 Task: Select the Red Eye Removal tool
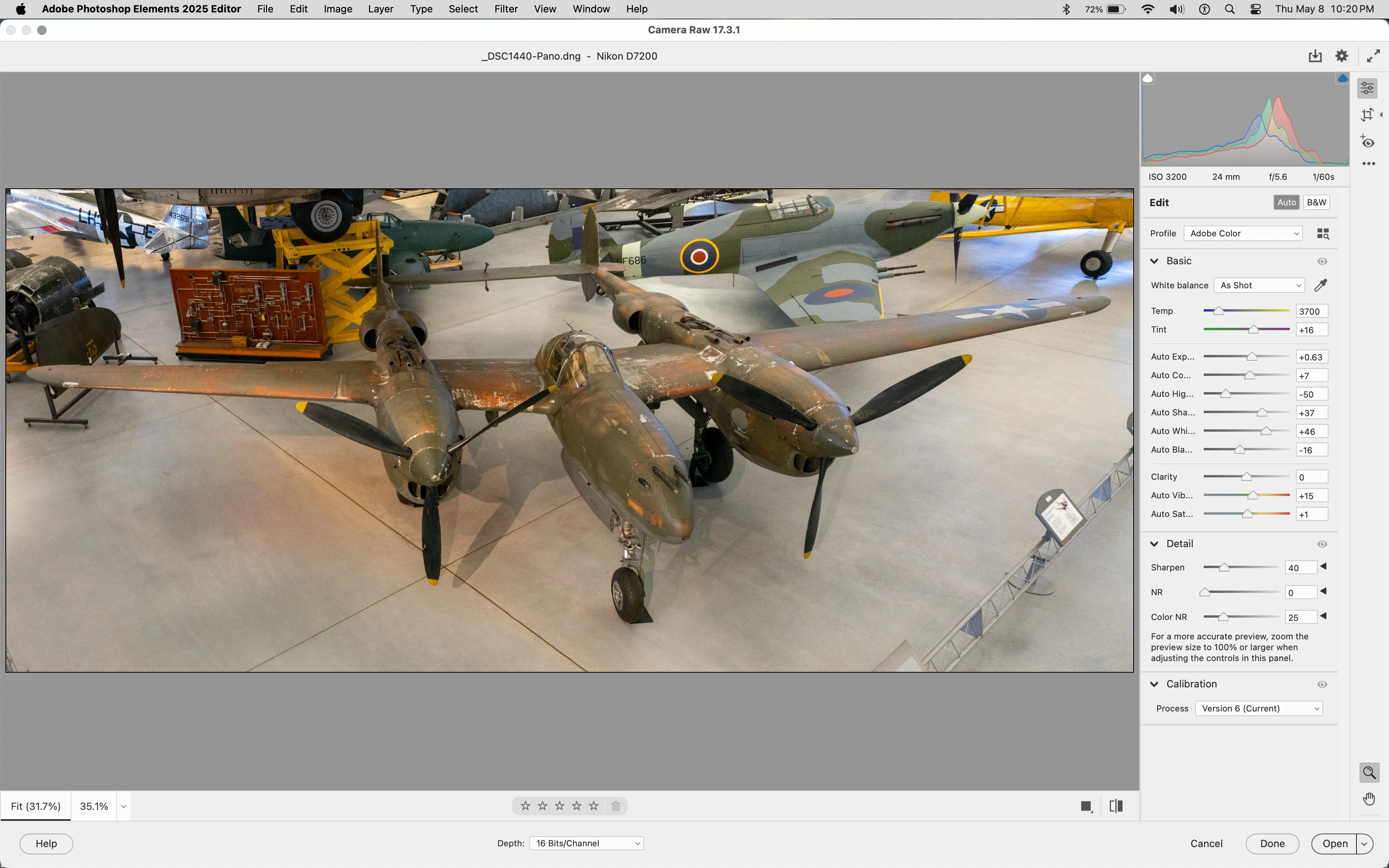coord(1367,142)
